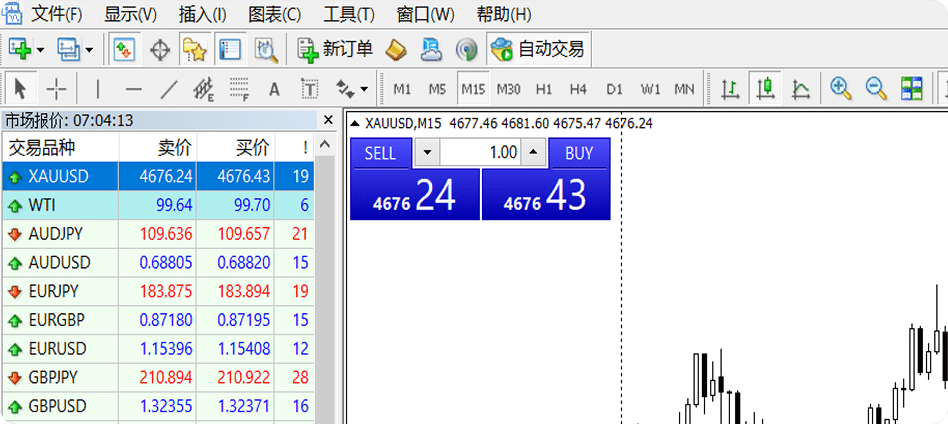
Task: Select the Fibonacci retracement tool
Action: 239,88
